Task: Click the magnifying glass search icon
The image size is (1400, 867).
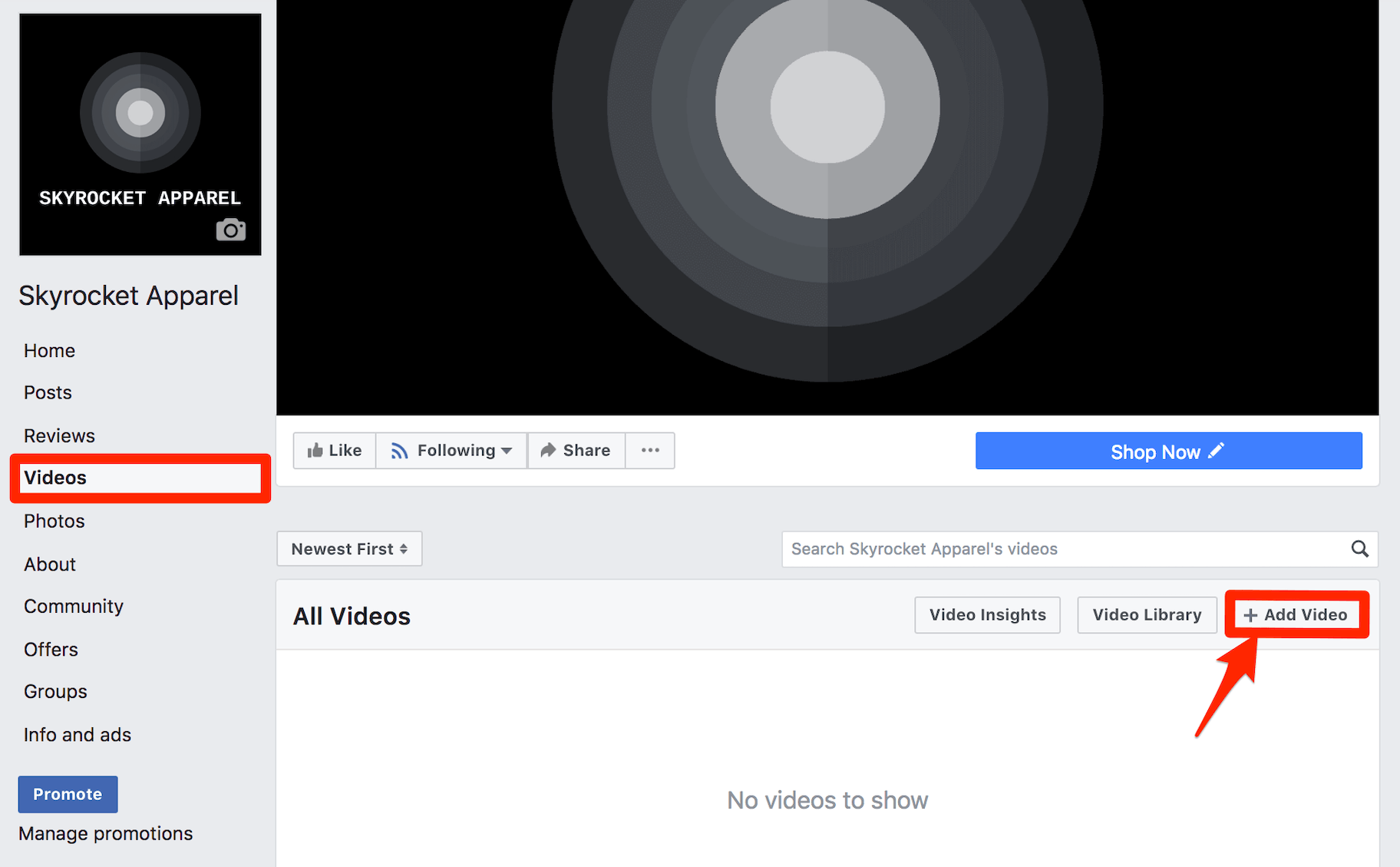Action: pyautogui.click(x=1359, y=548)
